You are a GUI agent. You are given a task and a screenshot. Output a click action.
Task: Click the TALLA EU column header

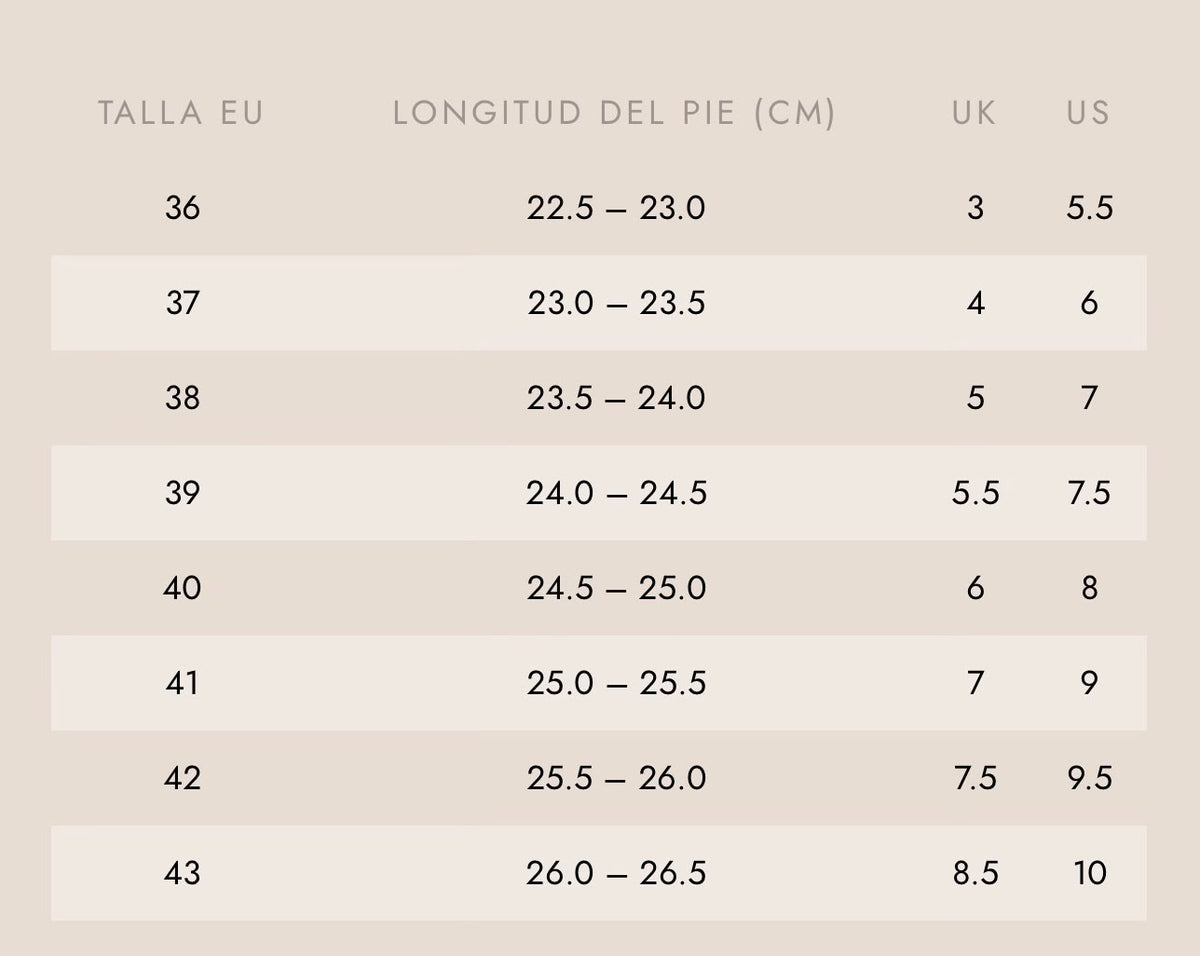[x=181, y=113]
